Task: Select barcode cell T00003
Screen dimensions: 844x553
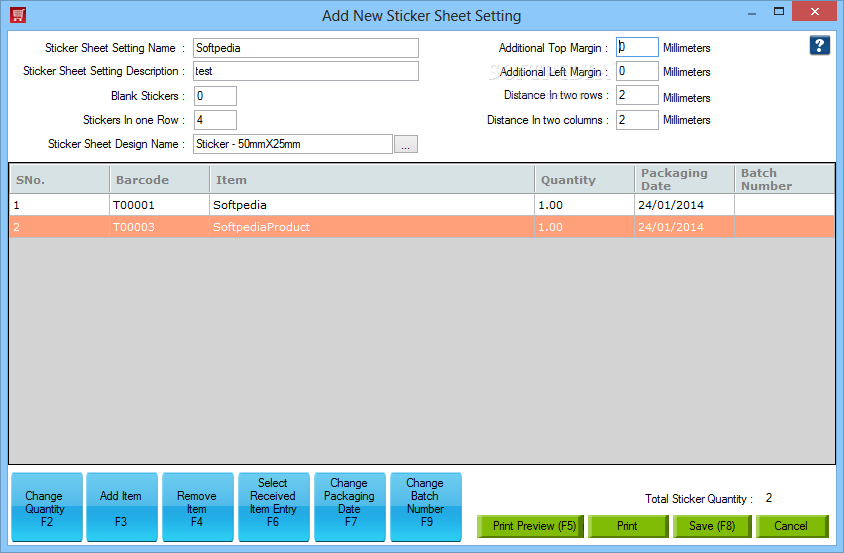Action: 159,227
